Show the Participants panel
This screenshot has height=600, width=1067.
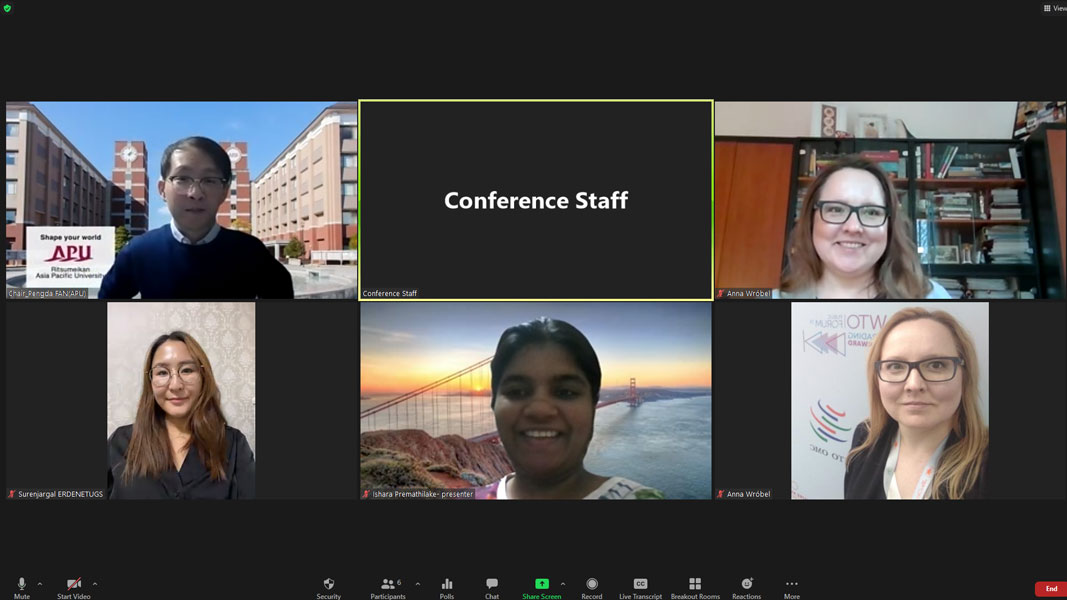pos(387,585)
